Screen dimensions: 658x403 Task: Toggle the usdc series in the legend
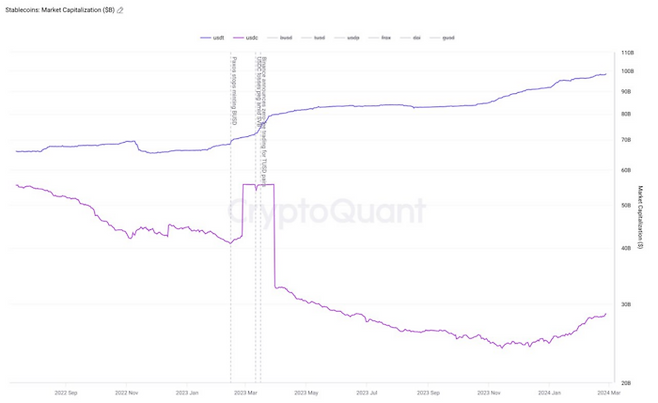click(x=245, y=38)
